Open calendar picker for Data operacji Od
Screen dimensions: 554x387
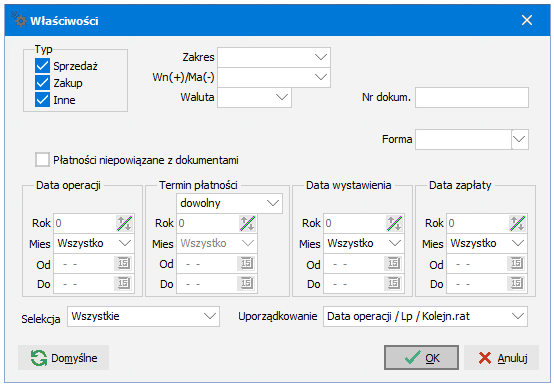pos(123,263)
